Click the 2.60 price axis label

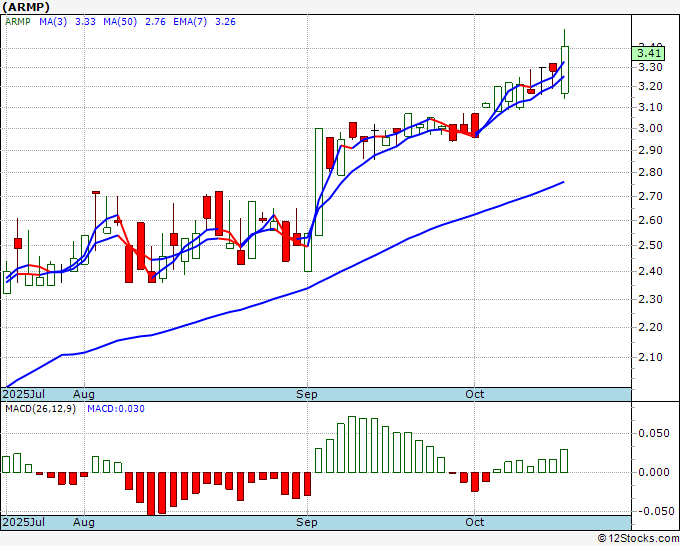pos(651,220)
